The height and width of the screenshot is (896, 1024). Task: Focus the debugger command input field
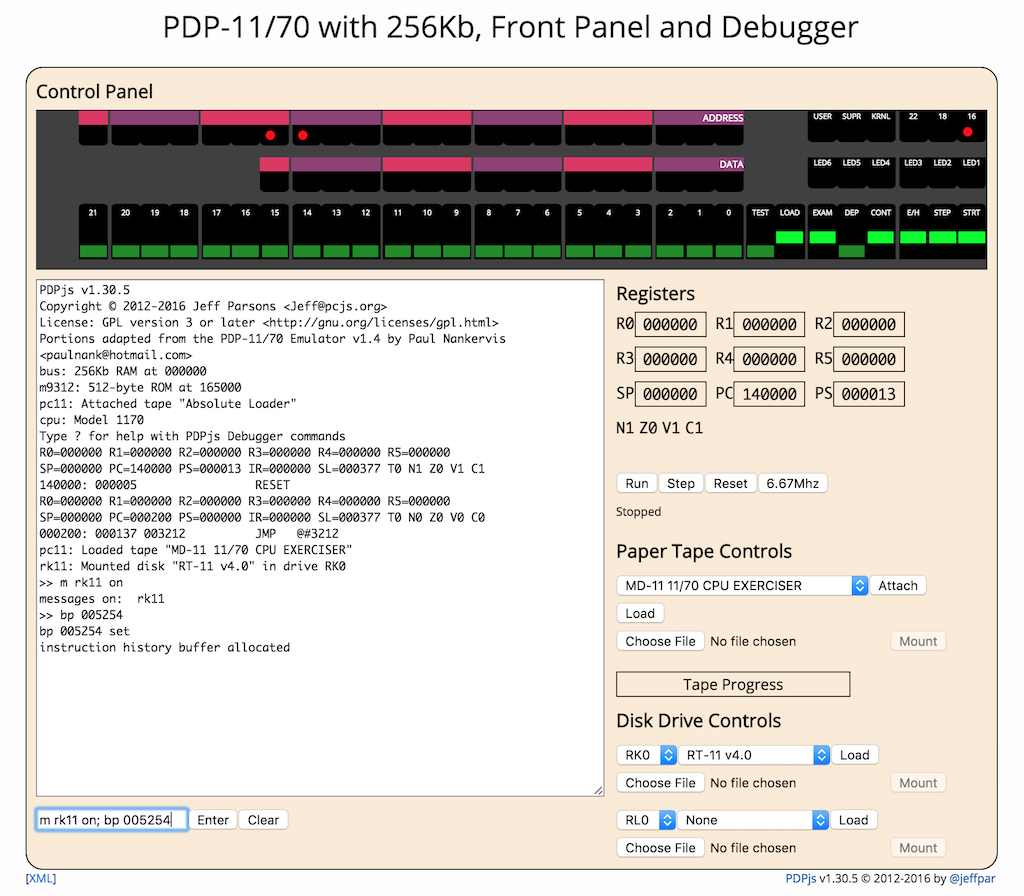[112, 820]
